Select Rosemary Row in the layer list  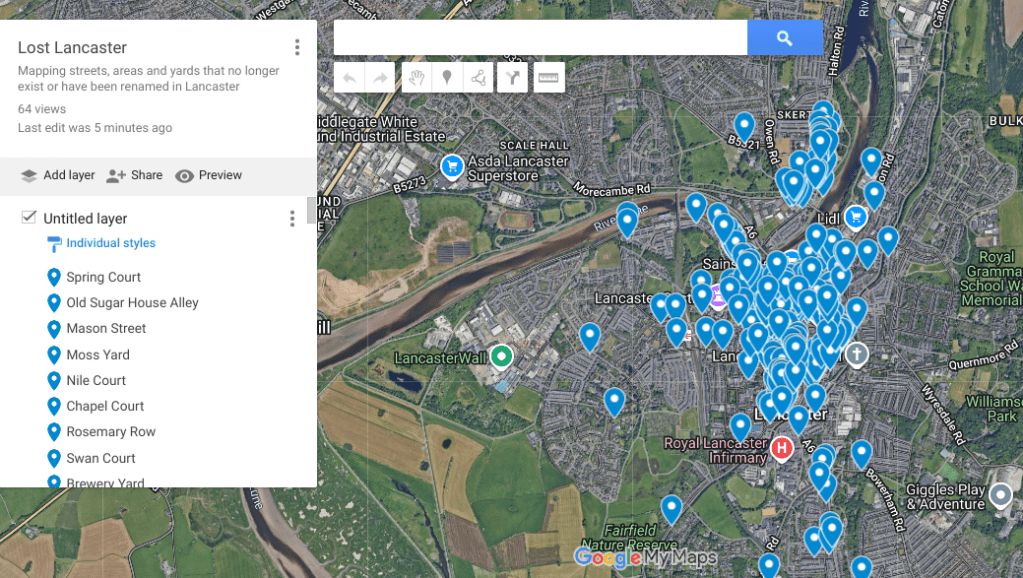click(111, 432)
